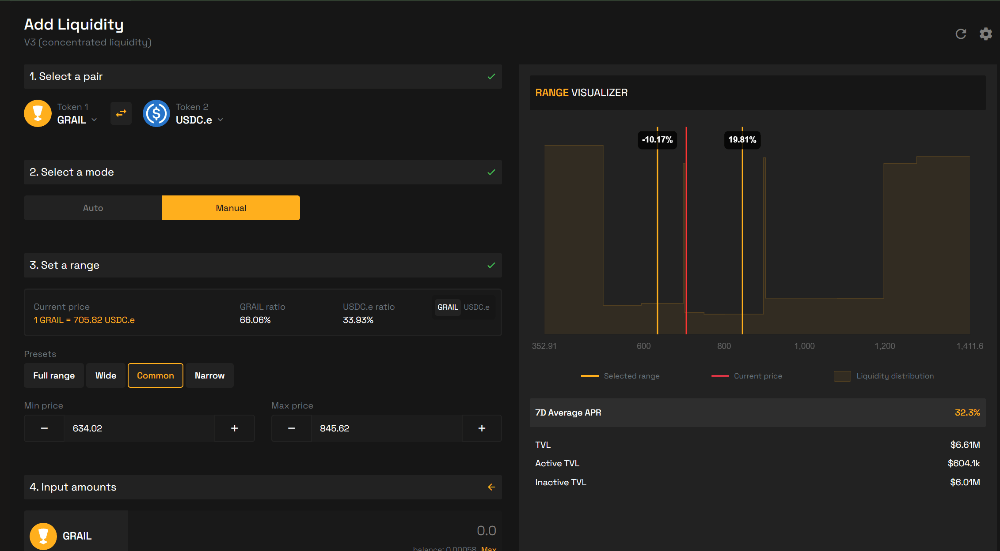
Task: Click the Min price field showing 634.02
Action: click(x=139, y=429)
